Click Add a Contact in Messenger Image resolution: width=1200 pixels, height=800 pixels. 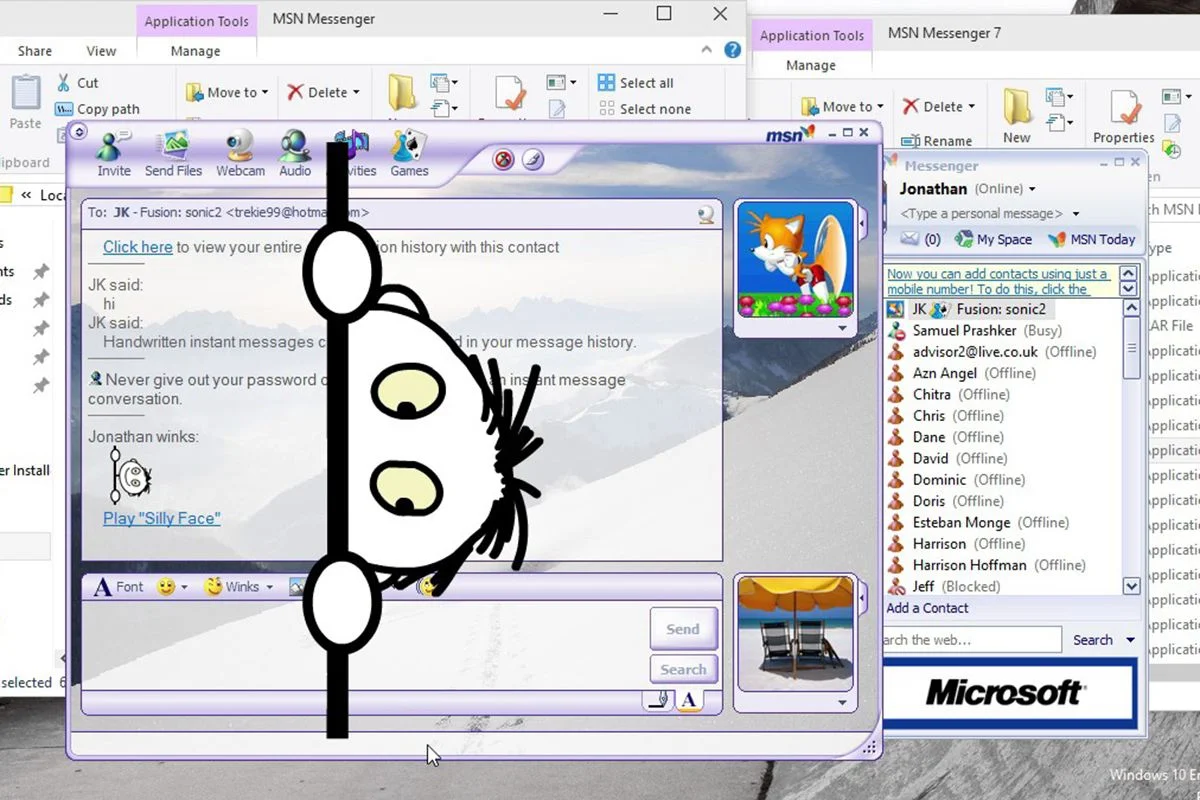coord(927,608)
